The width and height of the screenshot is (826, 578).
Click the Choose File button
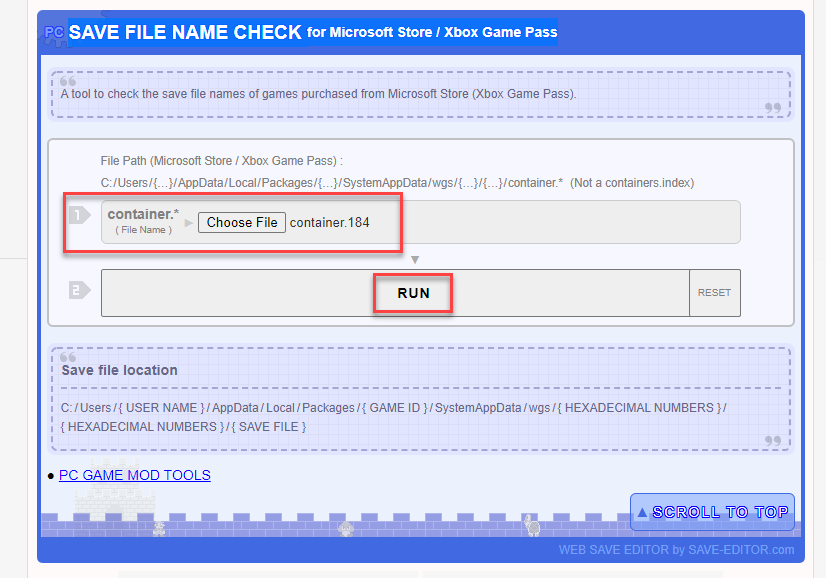(x=242, y=222)
